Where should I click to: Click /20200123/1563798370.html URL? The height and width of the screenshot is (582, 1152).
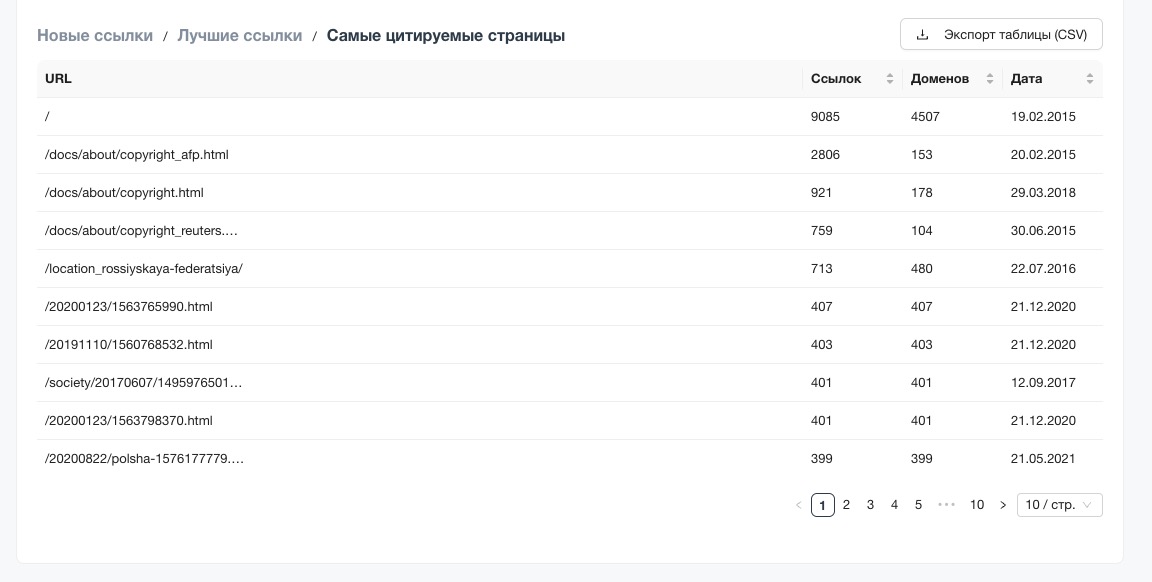coord(129,421)
